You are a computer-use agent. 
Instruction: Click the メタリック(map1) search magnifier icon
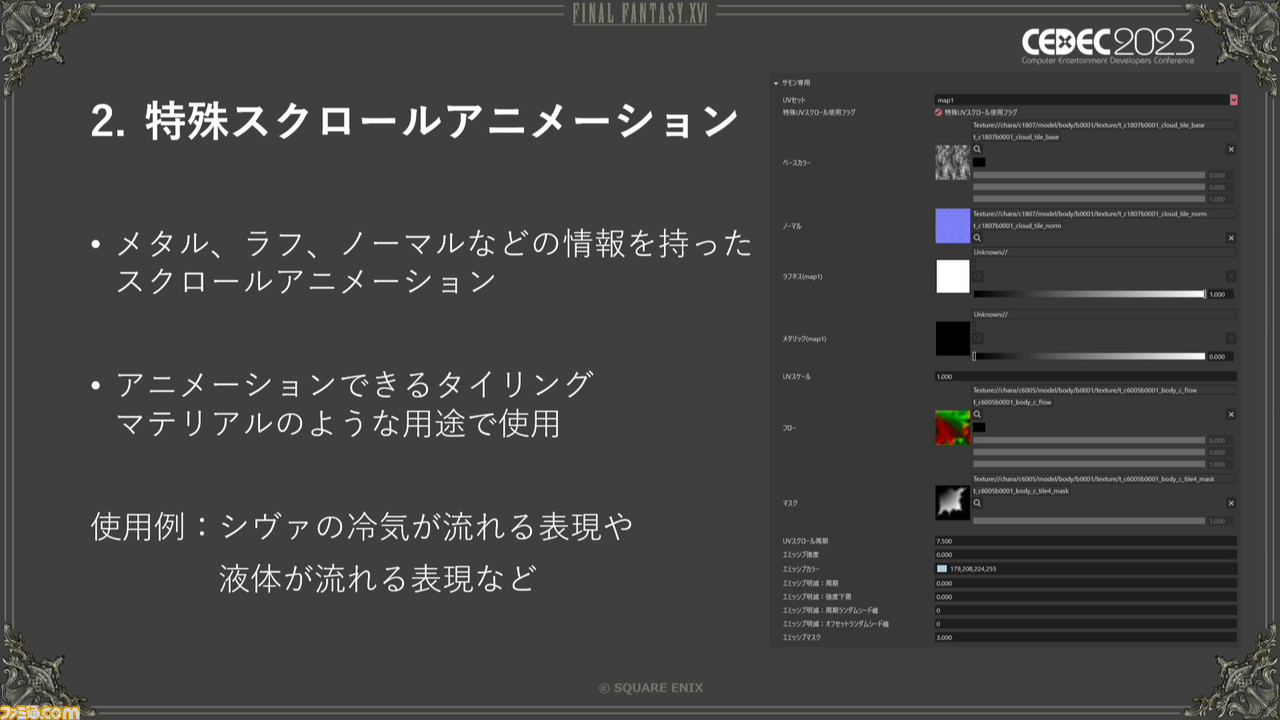pyautogui.click(x=977, y=338)
